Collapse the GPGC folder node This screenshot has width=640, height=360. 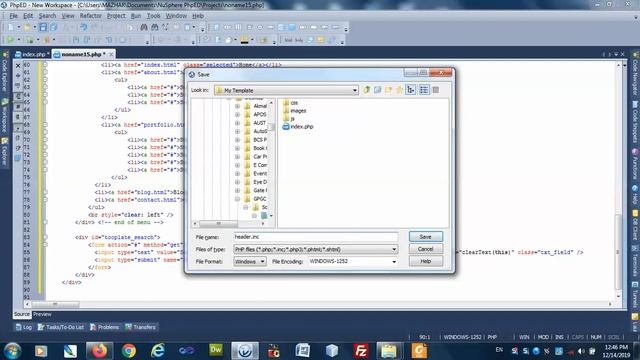(237, 199)
